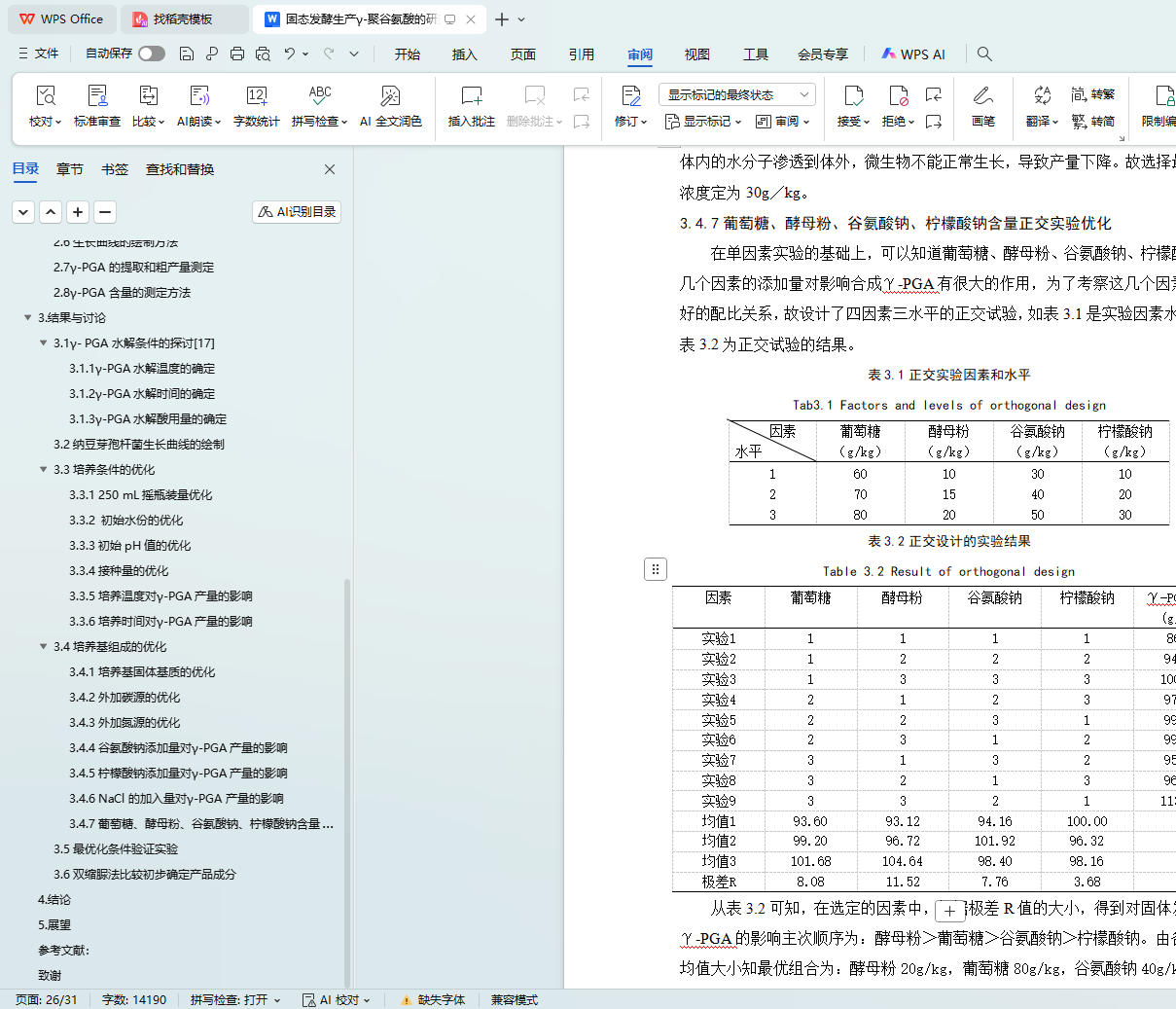
Task: Start AI朗读 read aloud
Action: coord(198,105)
